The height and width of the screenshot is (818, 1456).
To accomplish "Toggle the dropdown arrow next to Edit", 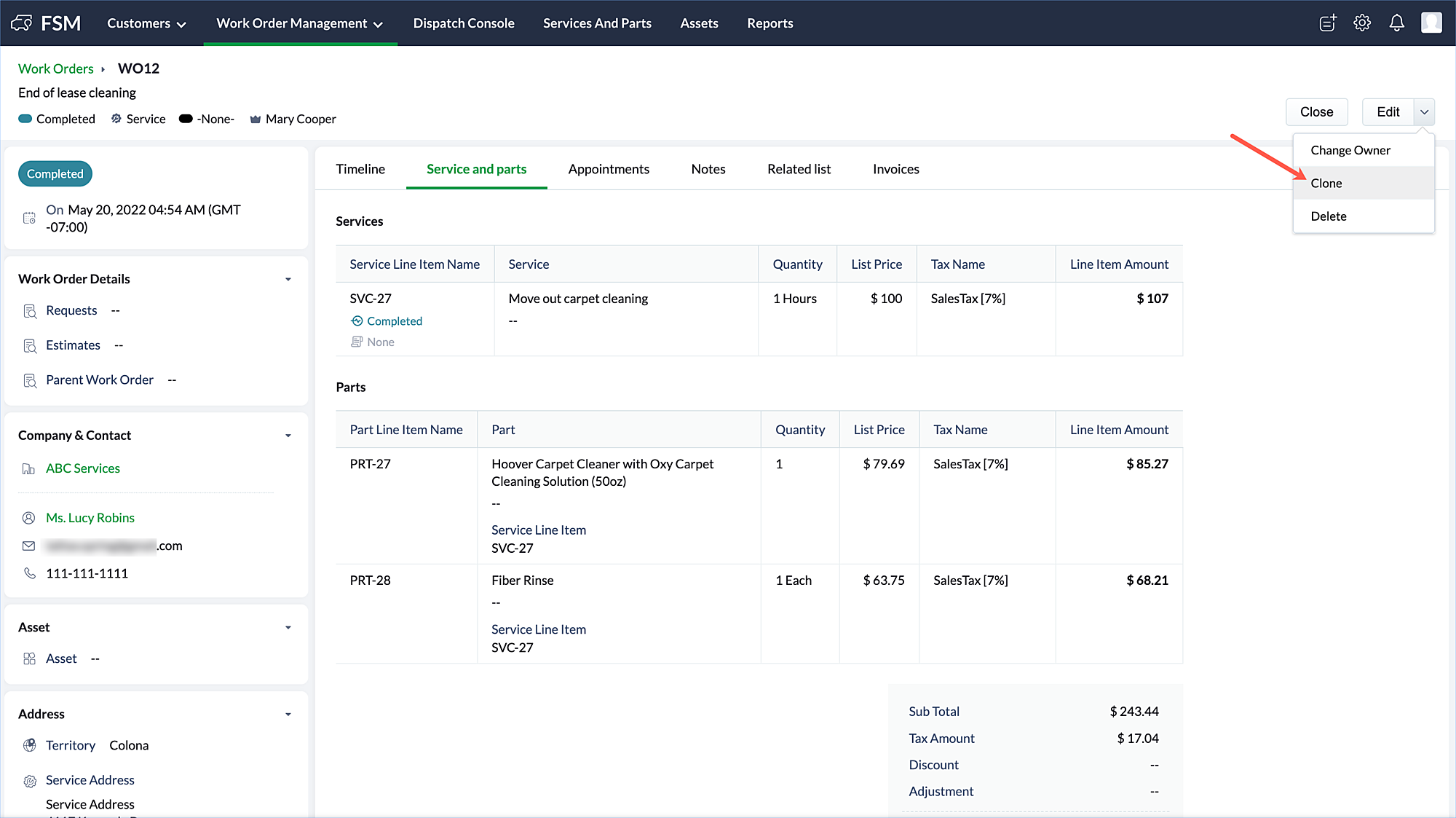I will (1425, 112).
